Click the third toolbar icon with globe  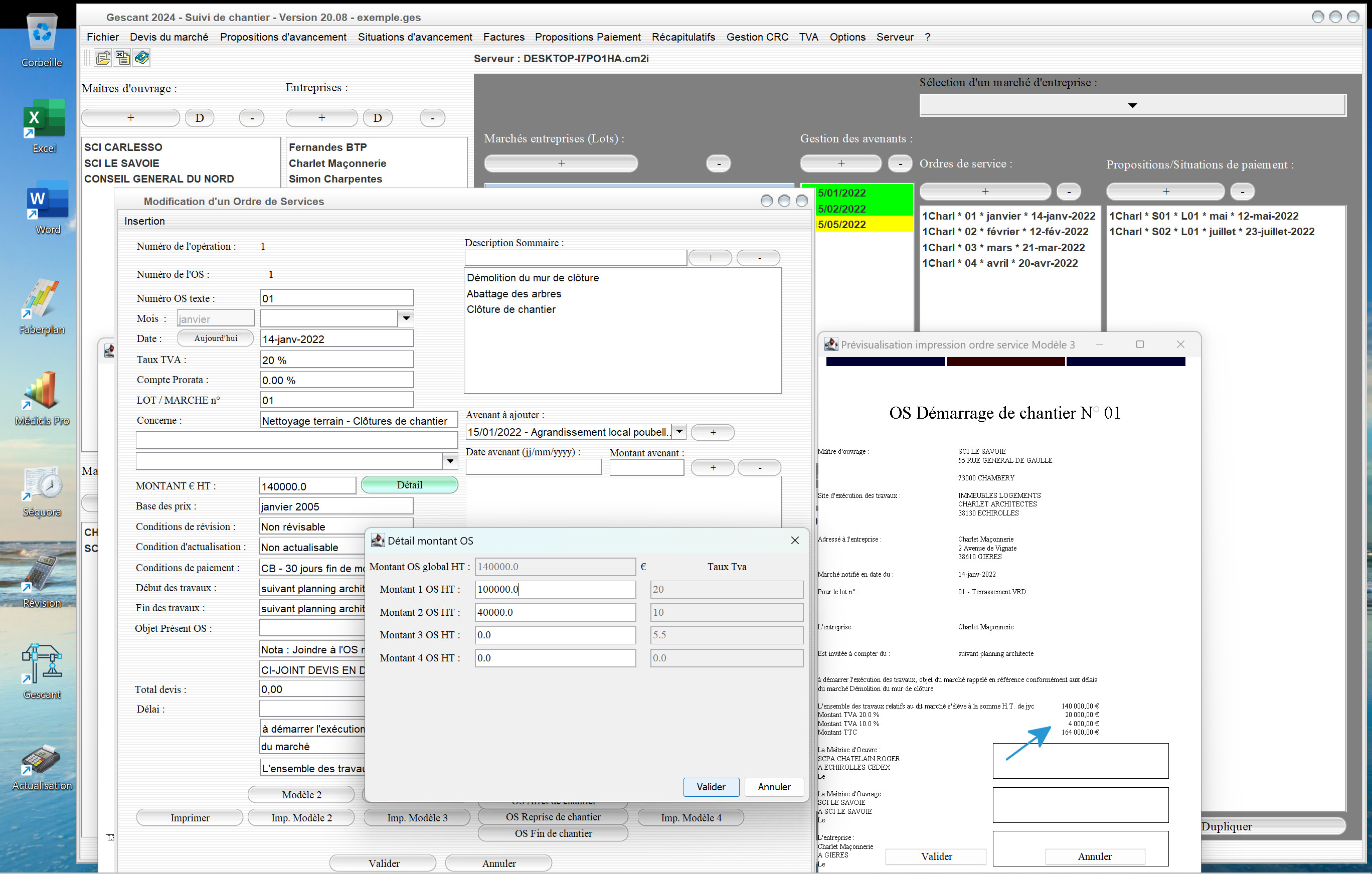tap(142, 58)
